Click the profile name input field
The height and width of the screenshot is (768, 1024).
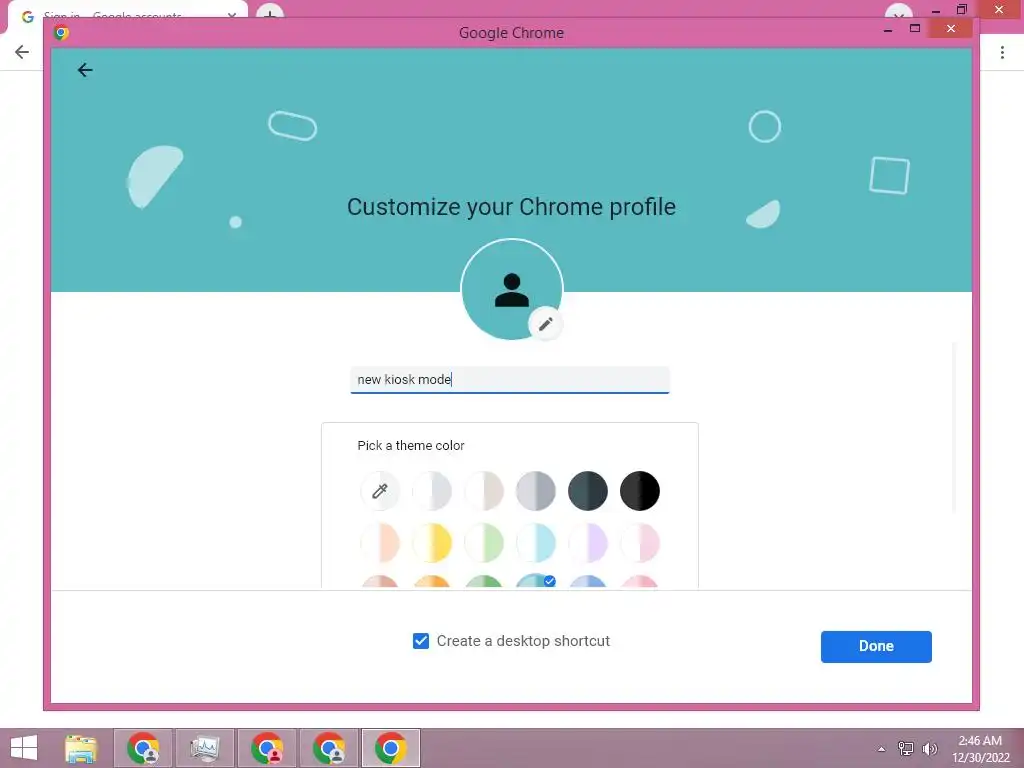tap(510, 379)
